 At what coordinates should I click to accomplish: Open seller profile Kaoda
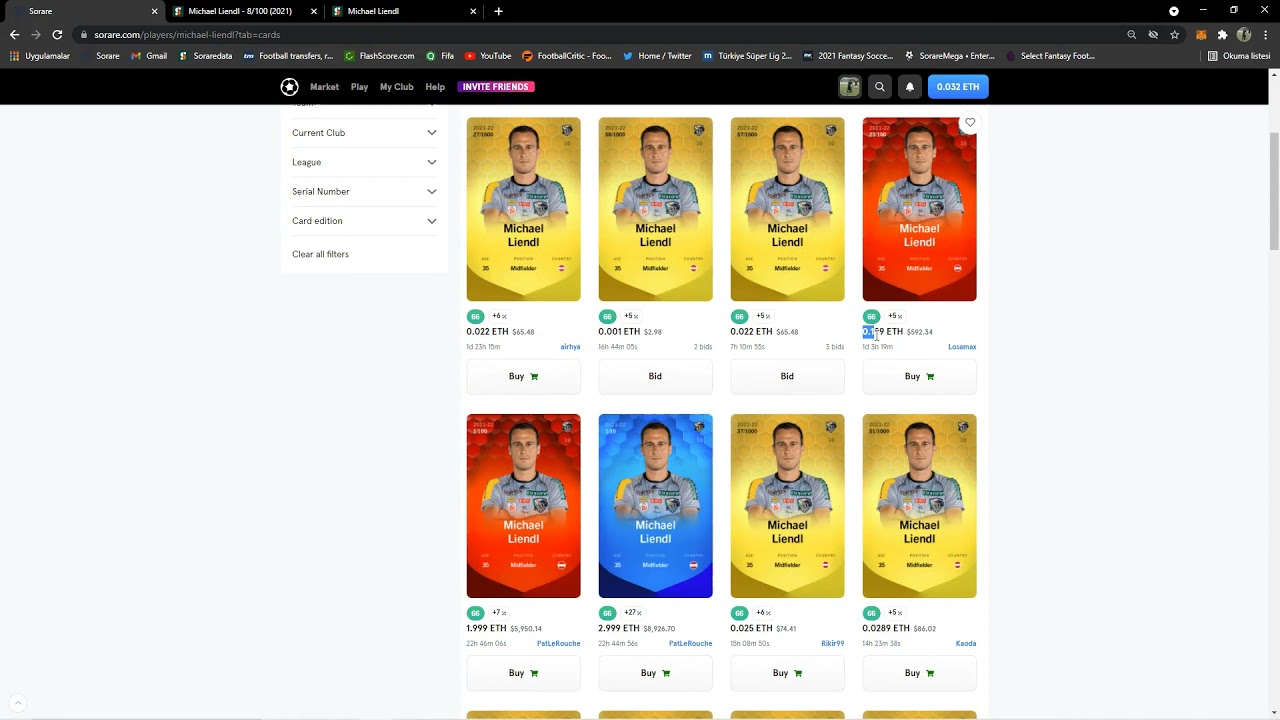(966, 644)
